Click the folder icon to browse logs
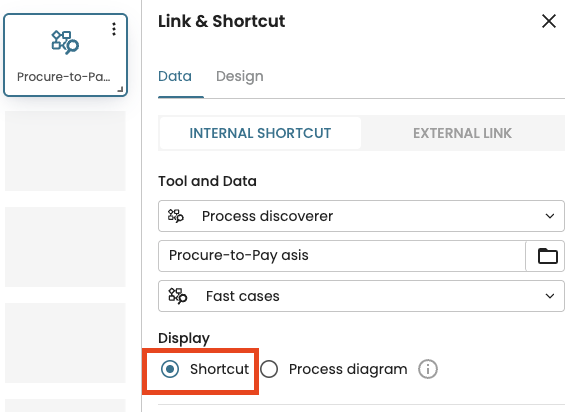 point(547,256)
